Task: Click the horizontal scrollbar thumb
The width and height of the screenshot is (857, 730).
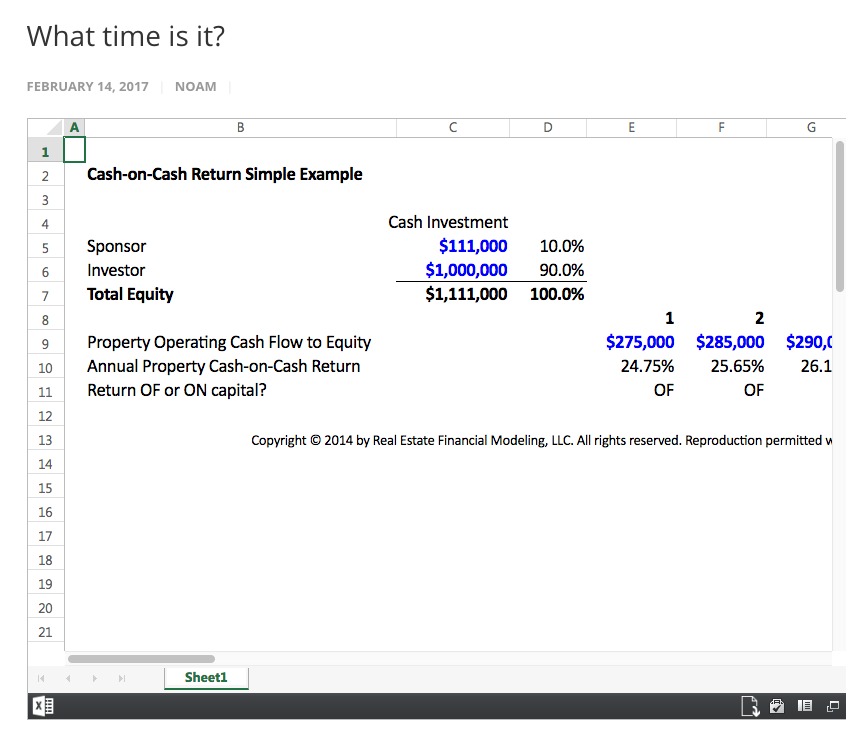Action: [x=141, y=659]
